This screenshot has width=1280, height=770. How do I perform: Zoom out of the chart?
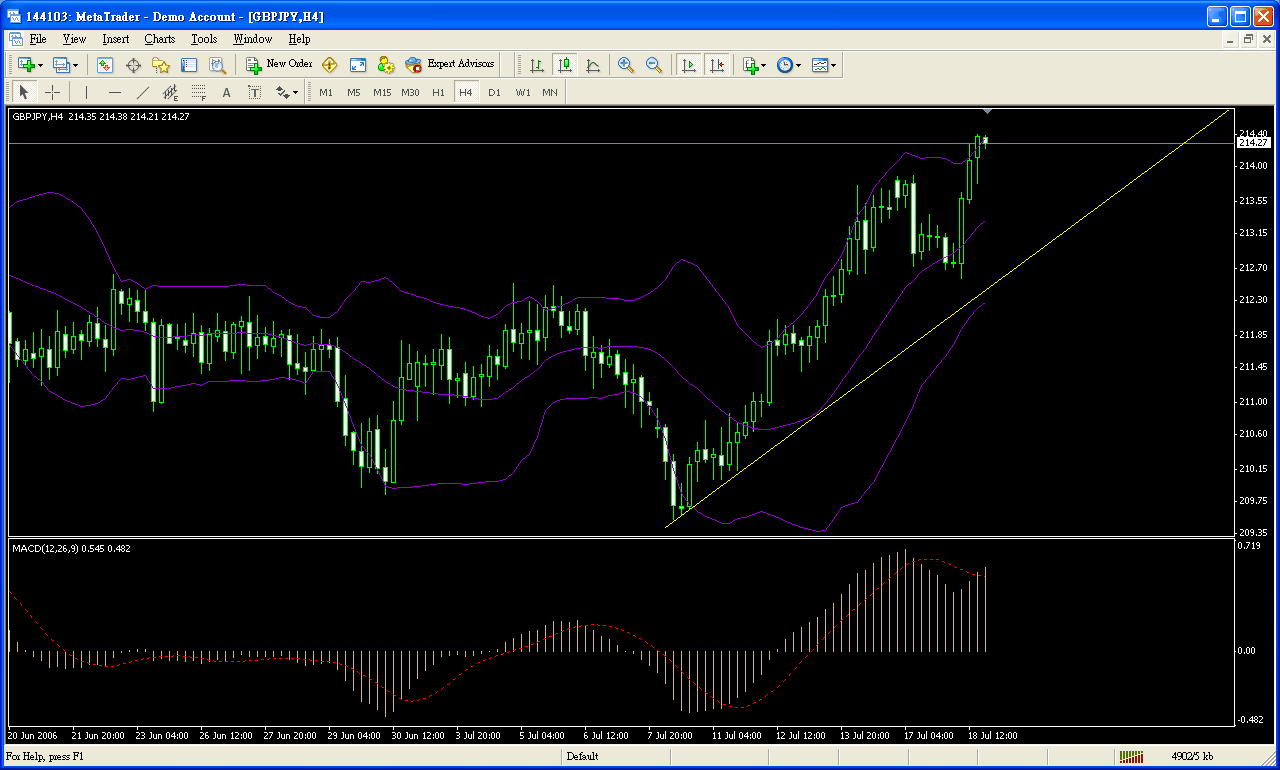(x=654, y=65)
